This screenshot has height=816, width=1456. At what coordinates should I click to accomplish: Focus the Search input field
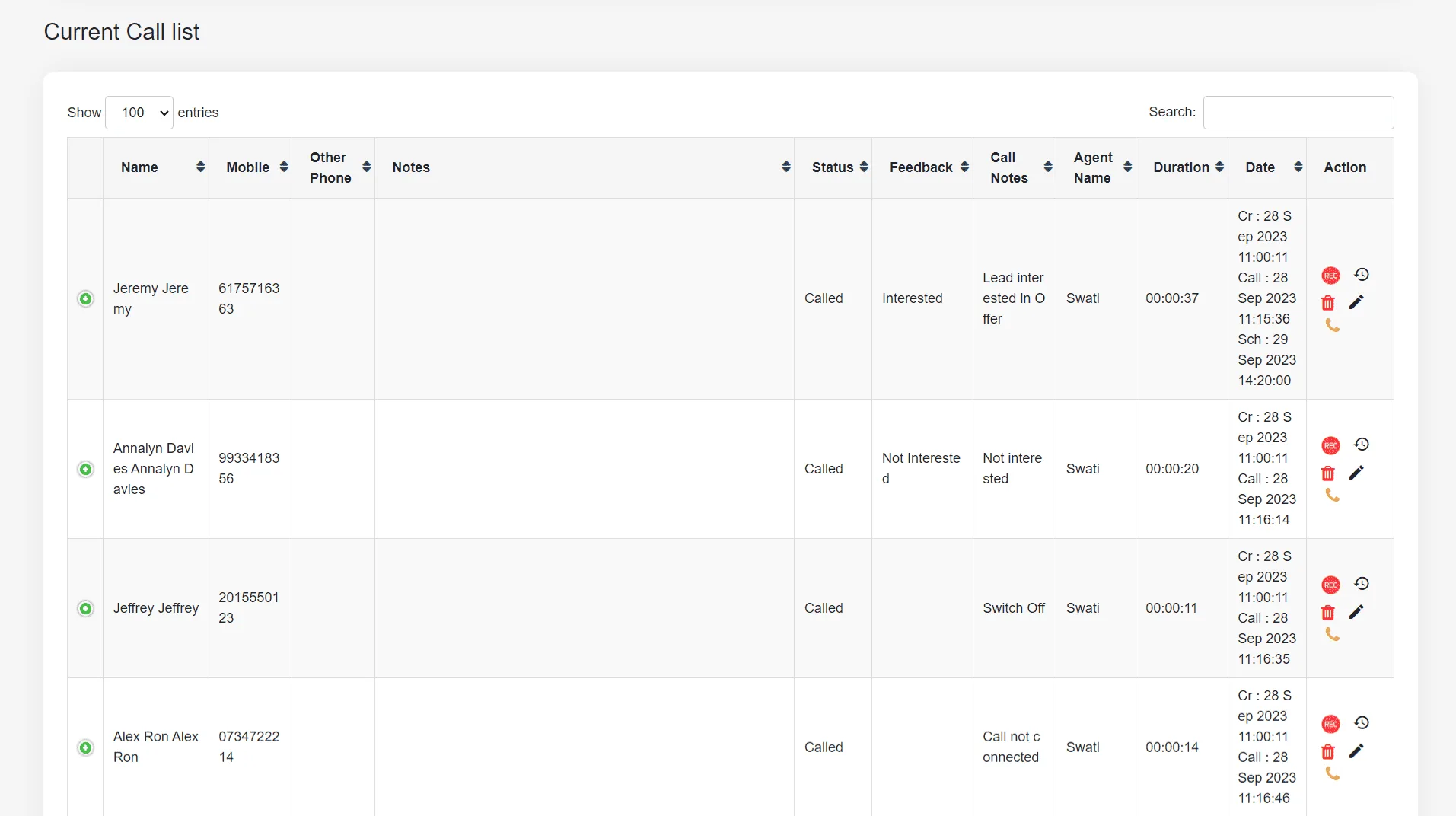tap(1298, 113)
